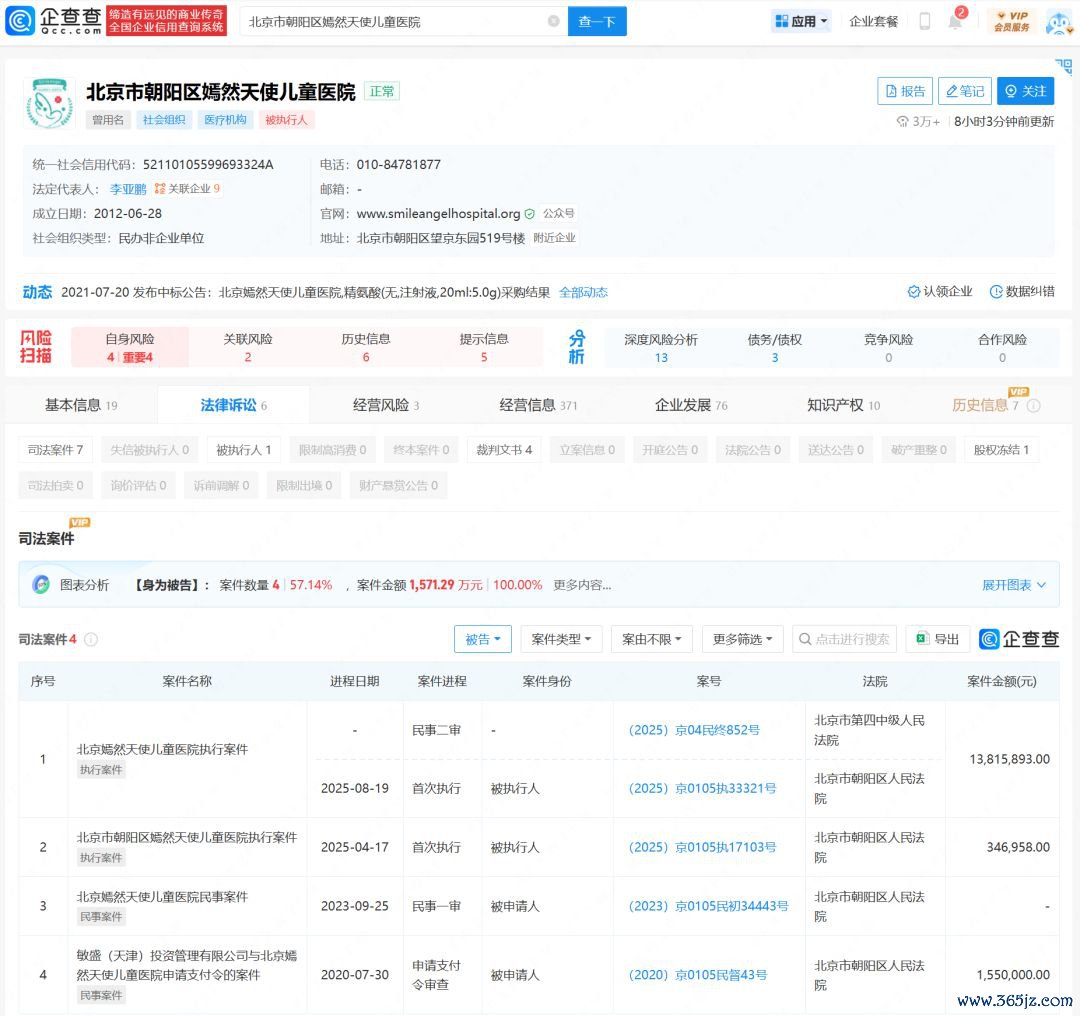Expand 更多内容 in chart analysis
This screenshot has width=1080, height=1016.
click(x=582, y=585)
